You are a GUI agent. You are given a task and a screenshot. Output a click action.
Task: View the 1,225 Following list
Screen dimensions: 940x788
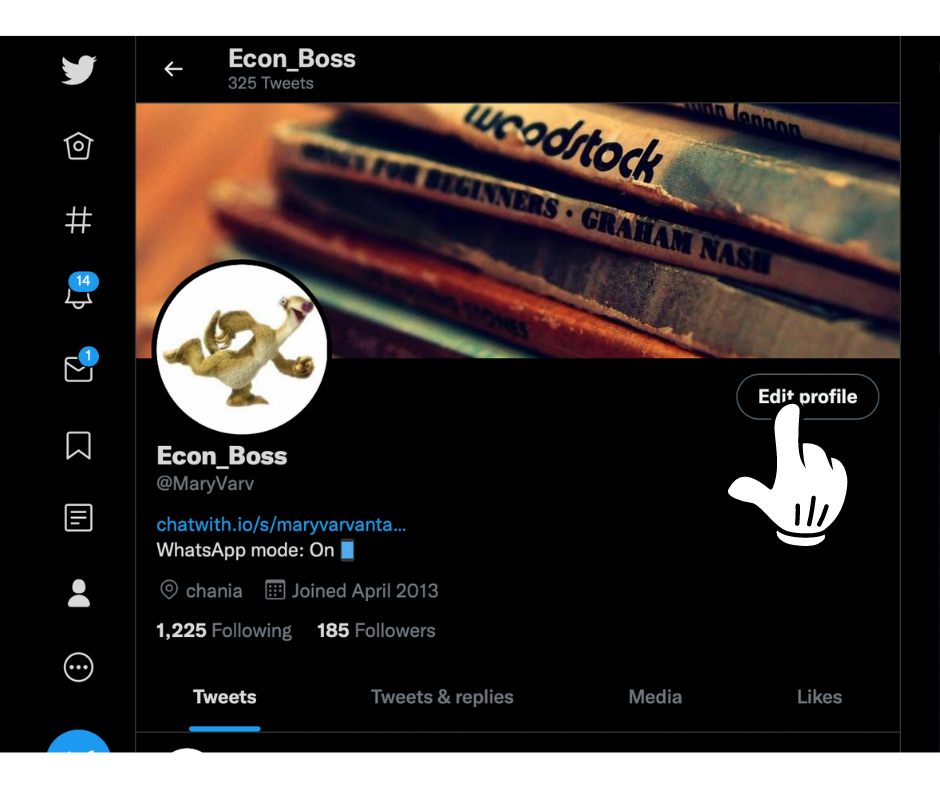(224, 630)
